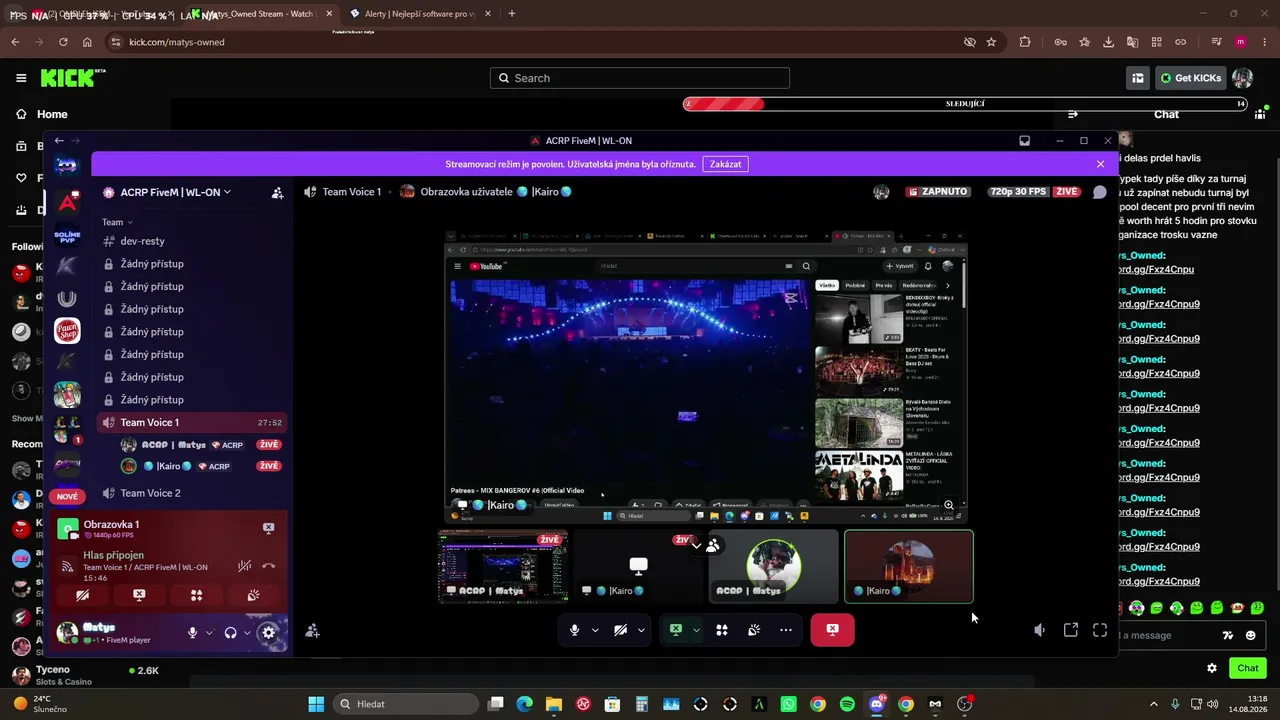This screenshot has height=720, width=1280.
Task: Open input device arrow in the user panel
Action: 209,632
